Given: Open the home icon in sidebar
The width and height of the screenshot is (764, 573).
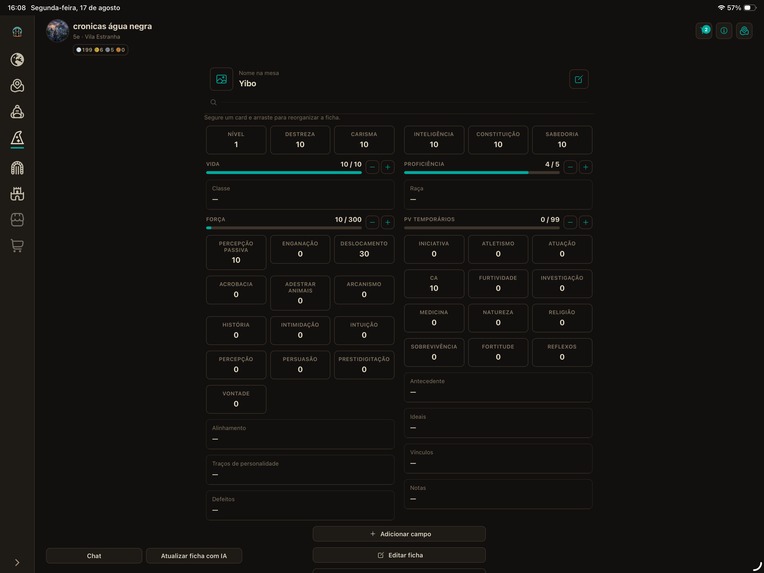Looking at the screenshot, I should click(x=17, y=33).
